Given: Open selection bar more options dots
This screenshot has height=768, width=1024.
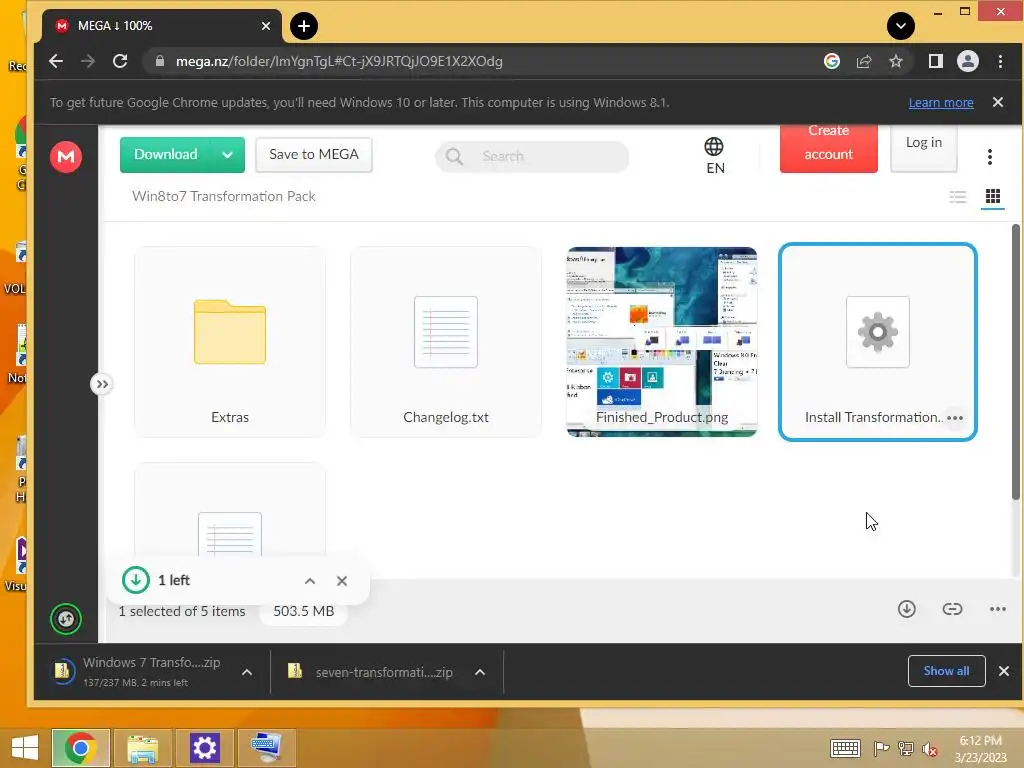Looking at the screenshot, I should click(x=997, y=609).
